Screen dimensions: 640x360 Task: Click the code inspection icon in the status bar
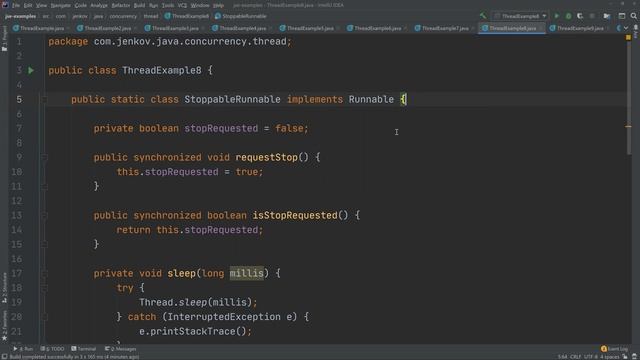(x=634, y=357)
